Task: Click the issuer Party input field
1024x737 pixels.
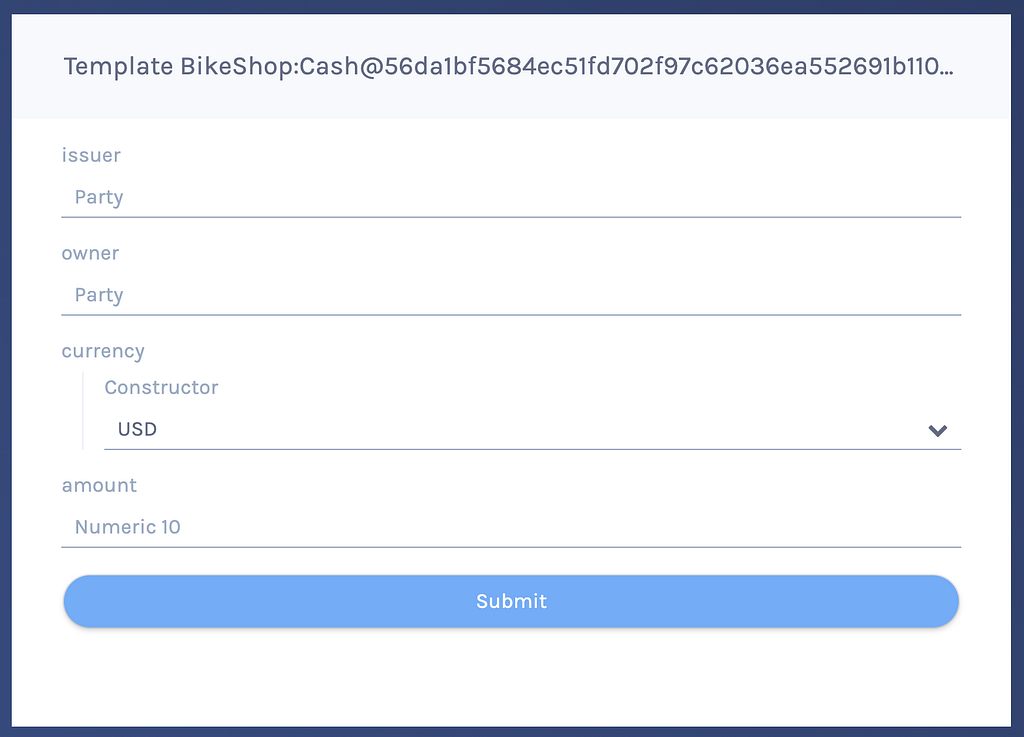Action: [511, 197]
